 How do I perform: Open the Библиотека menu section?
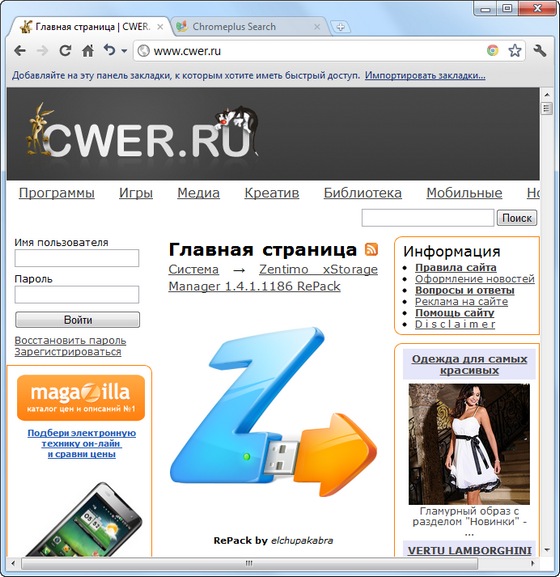[362, 193]
